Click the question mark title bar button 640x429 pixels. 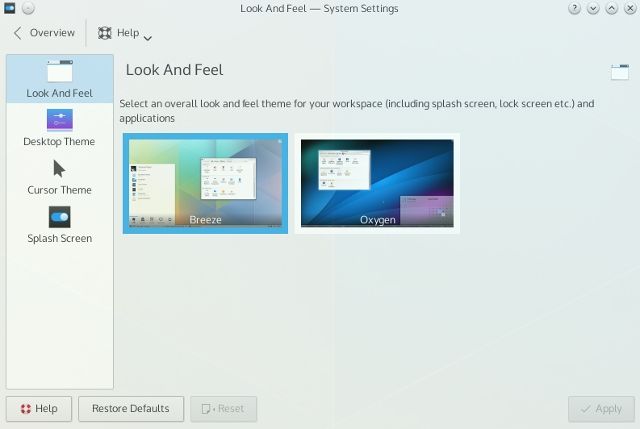pyautogui.click(x=574, y=8)
